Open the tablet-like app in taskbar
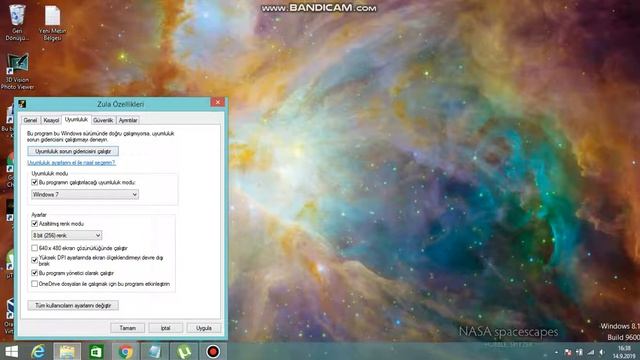This screenshot has height=360, width=640. tap(155, 351)
